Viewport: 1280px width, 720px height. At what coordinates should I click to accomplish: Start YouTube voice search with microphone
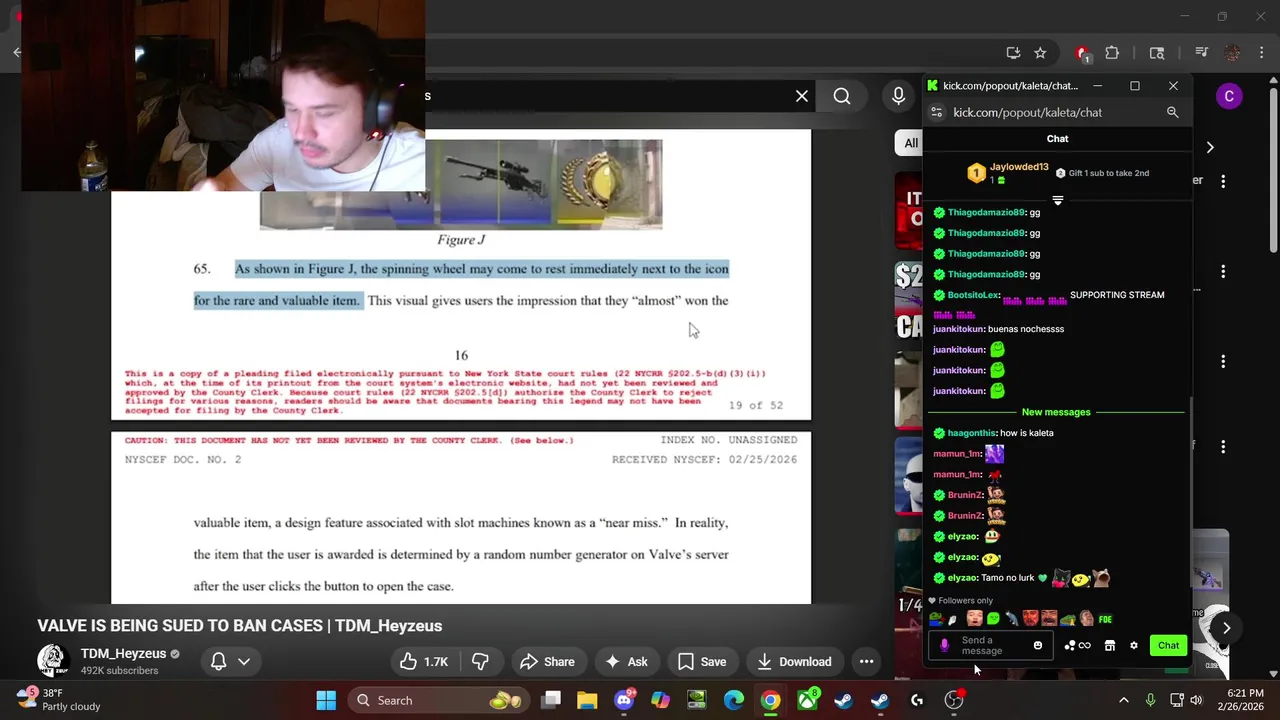coord(898,96)
